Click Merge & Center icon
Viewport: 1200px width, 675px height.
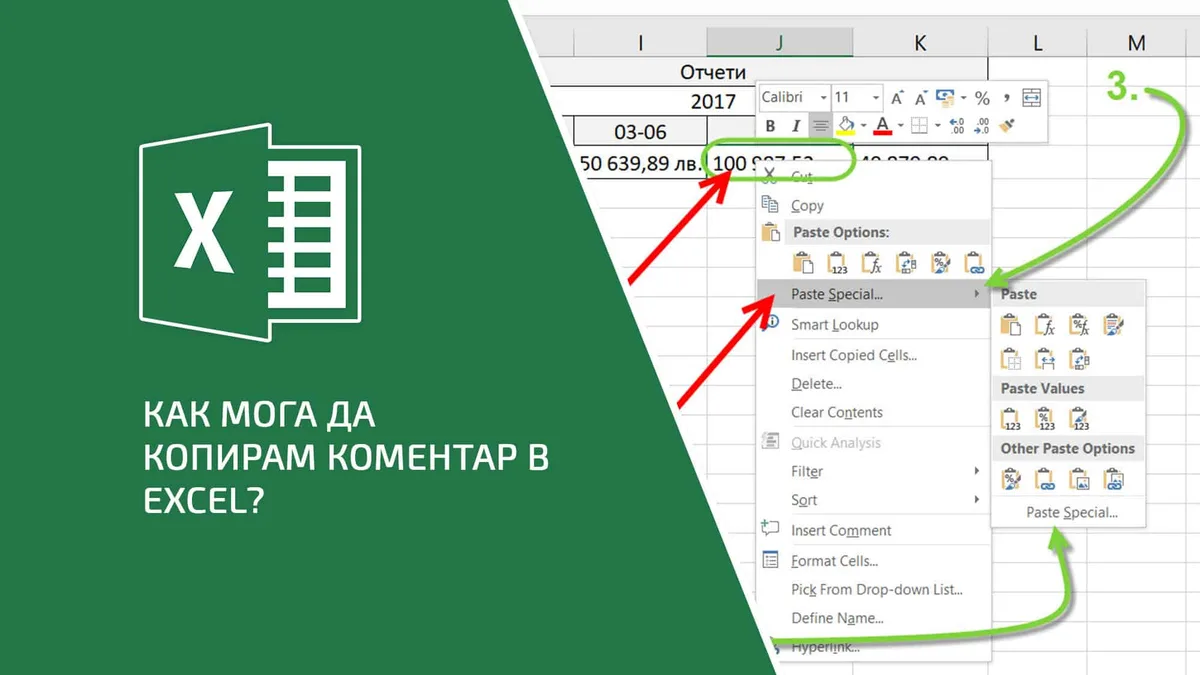[x=1032, y=98]
